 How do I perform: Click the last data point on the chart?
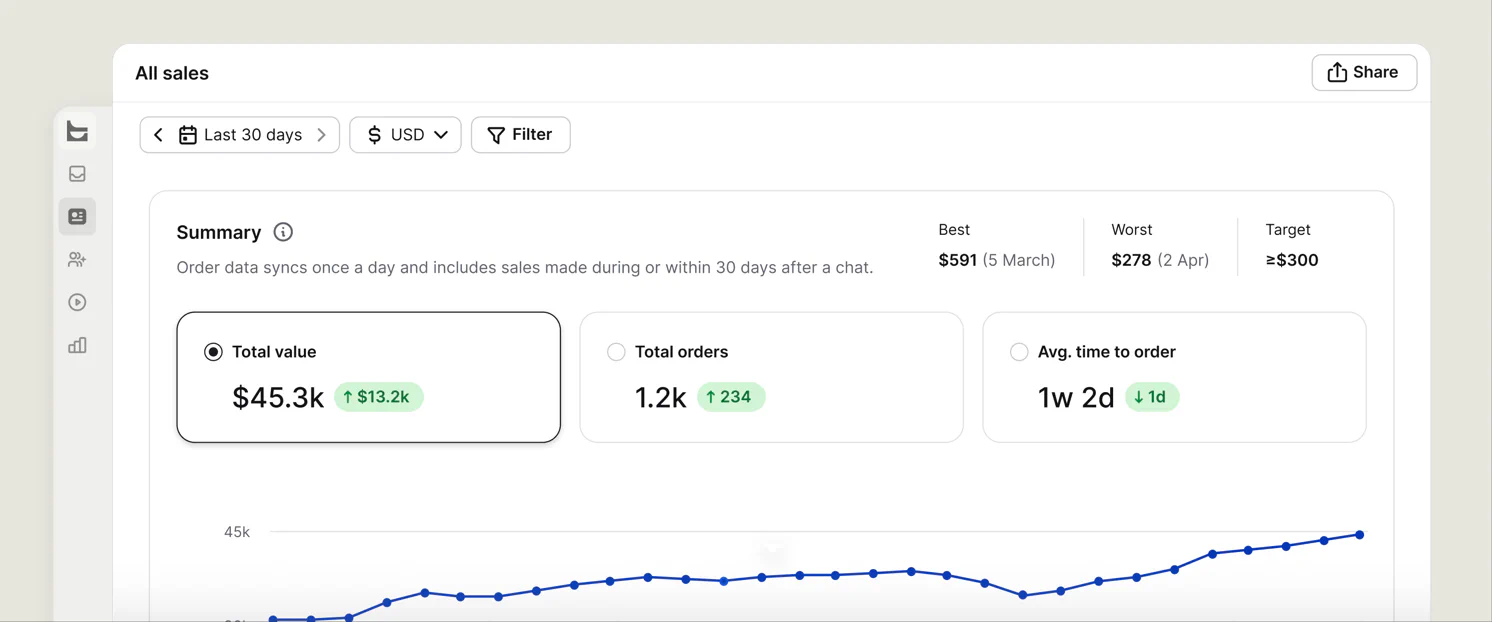click(x=1360, y=535)
